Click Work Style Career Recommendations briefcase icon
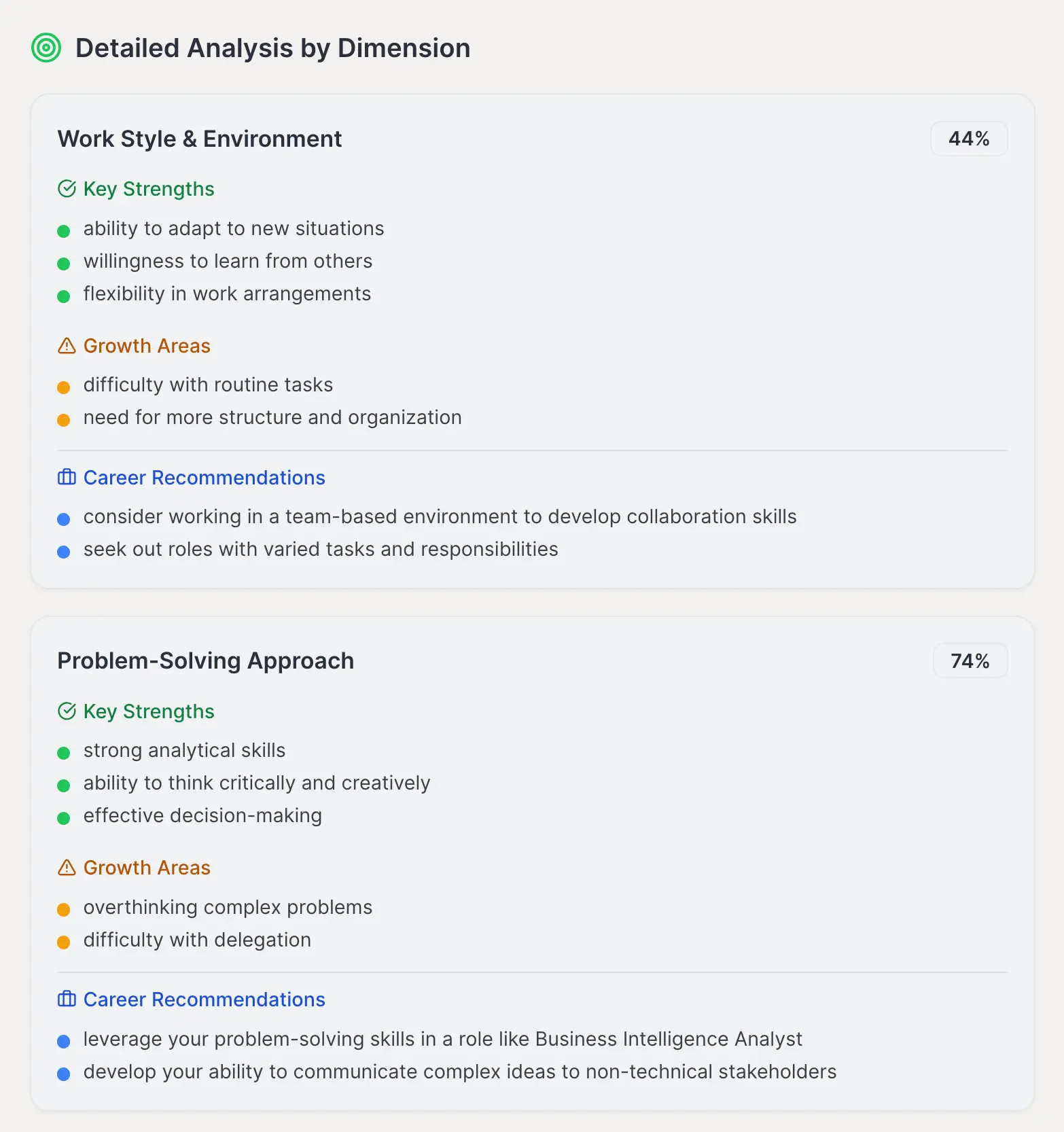The height and width of the screenshot is (1132, 1064). [x=67, y=478]
